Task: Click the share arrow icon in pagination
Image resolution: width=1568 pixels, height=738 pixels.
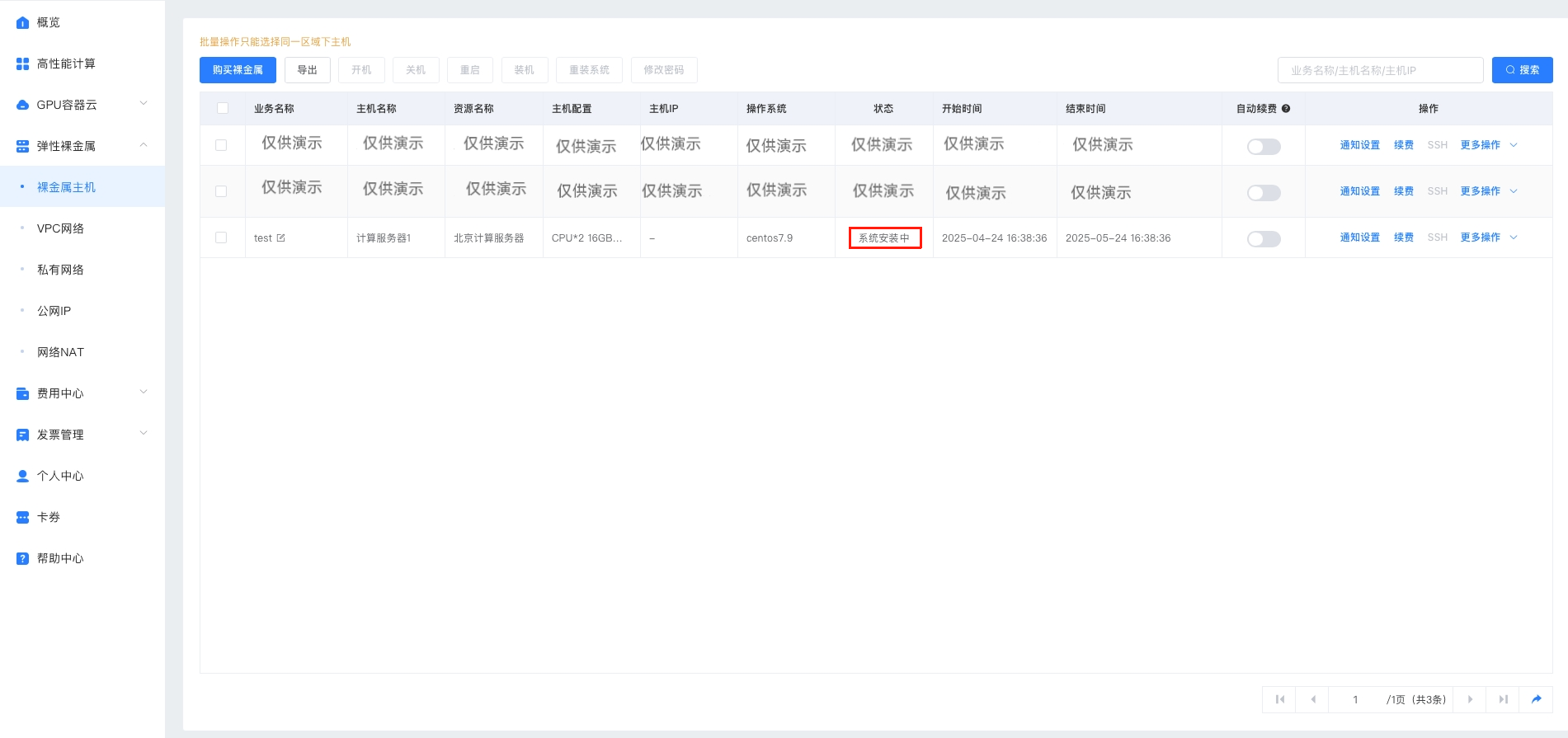Action: [x=1536, y=699]
